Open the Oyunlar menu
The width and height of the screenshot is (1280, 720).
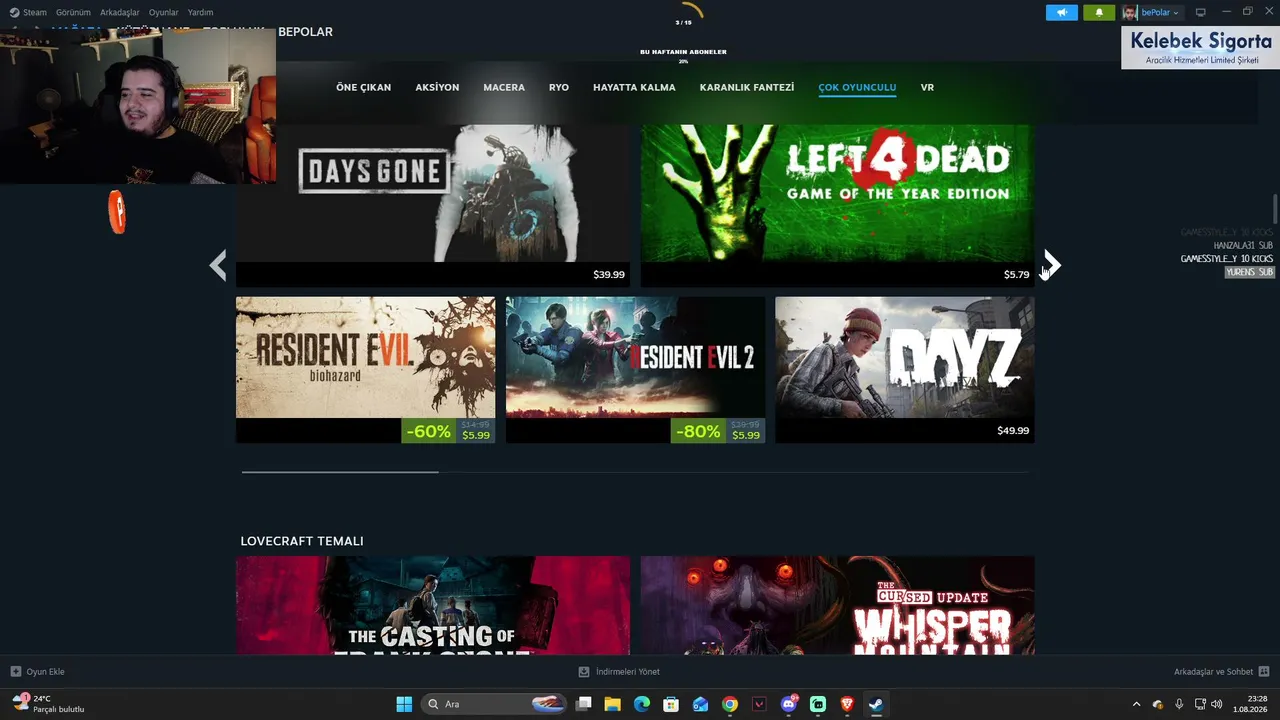point(164,12)
